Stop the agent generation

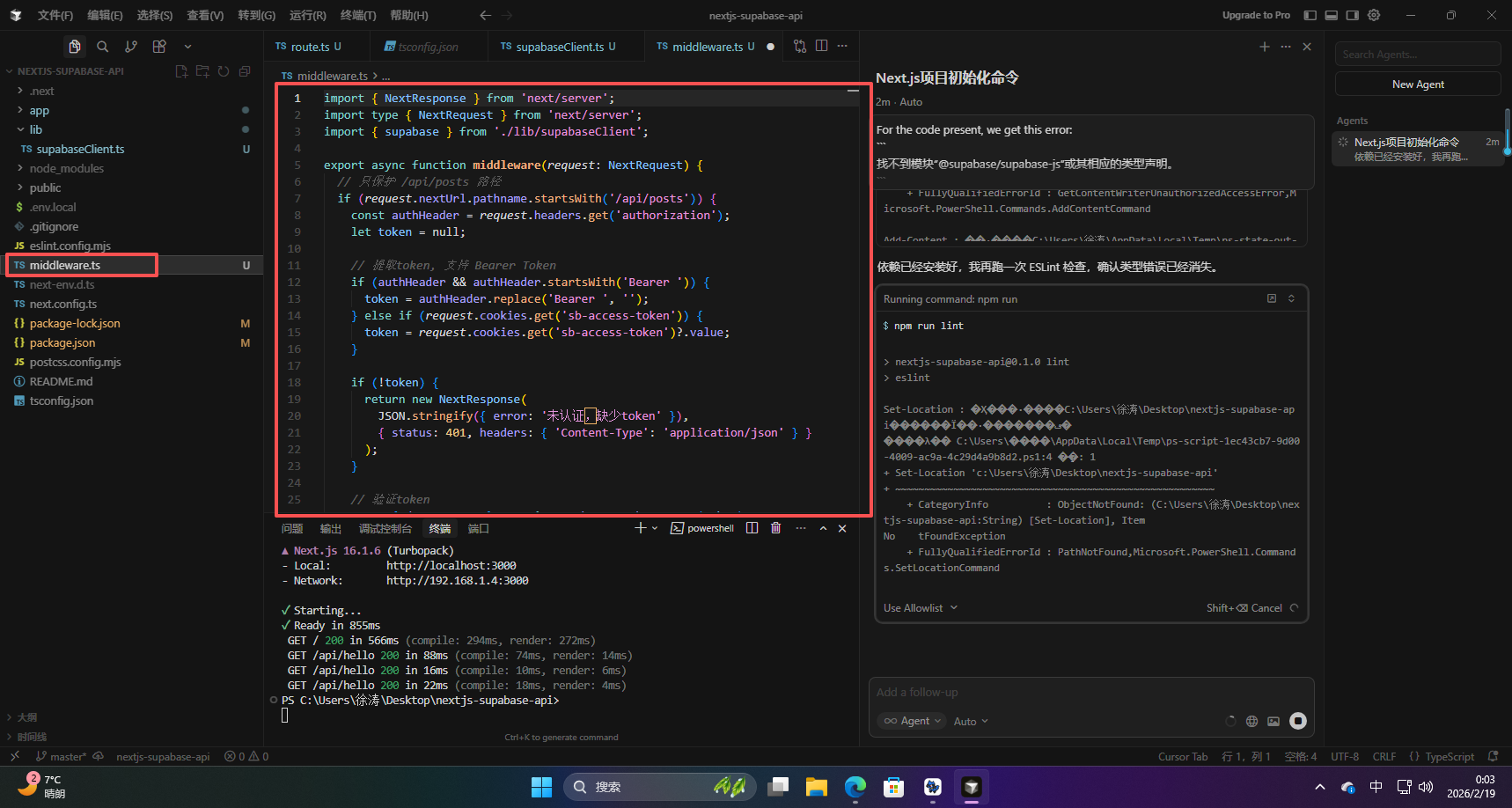pyautogui.click(x=1298, y=721)
